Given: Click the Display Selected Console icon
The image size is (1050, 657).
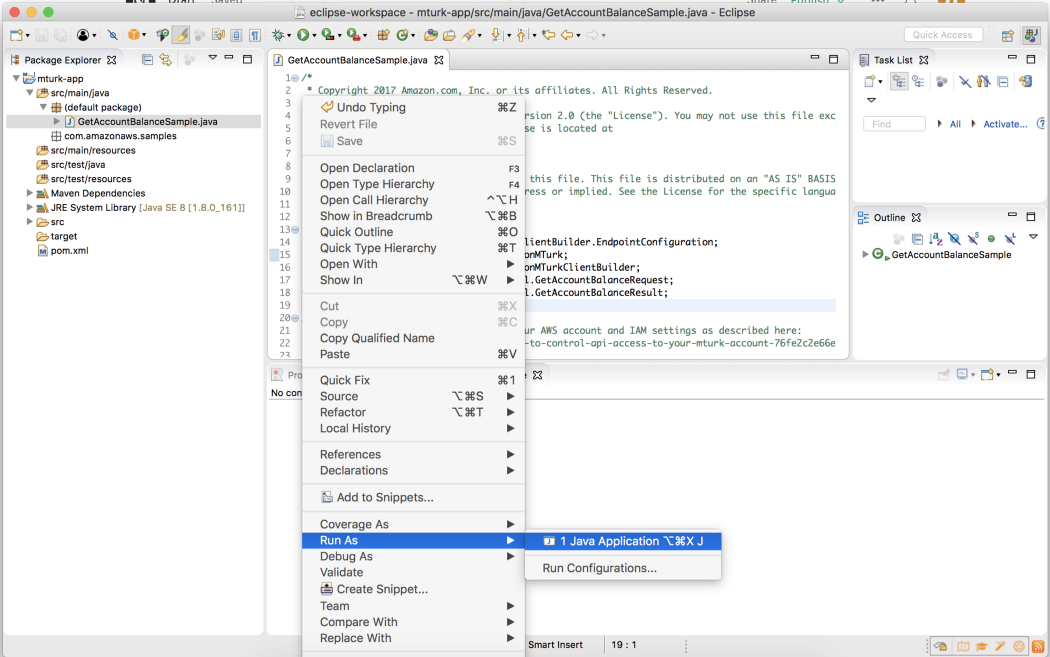Looking at the screenshot, I should click(962, 374).
